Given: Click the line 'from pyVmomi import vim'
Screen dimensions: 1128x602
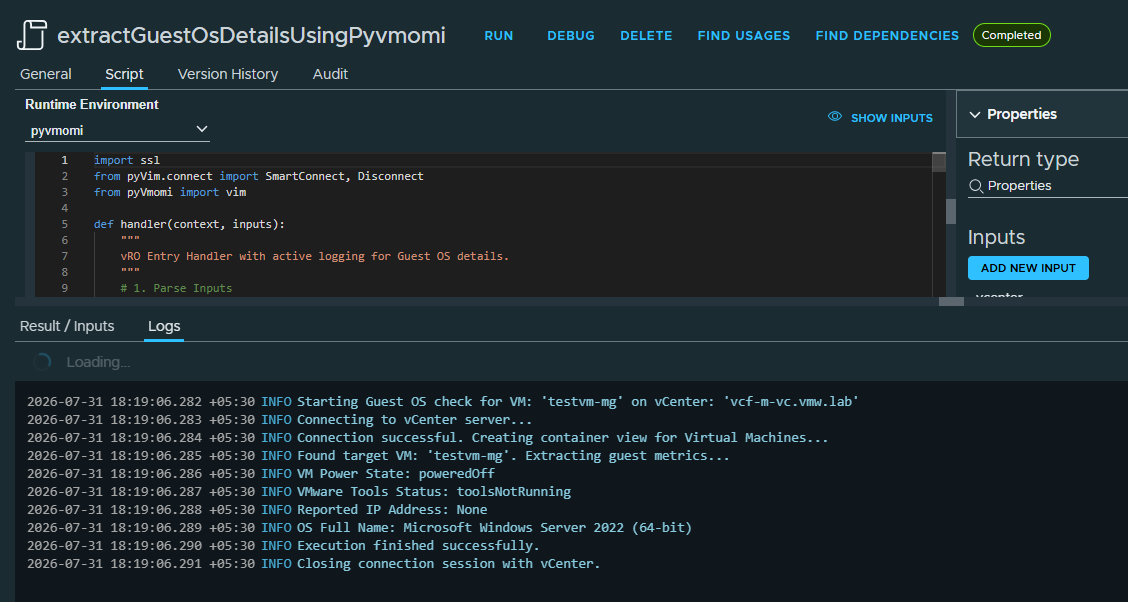Looking at the screenshot, I should click(x=170, y=192).
